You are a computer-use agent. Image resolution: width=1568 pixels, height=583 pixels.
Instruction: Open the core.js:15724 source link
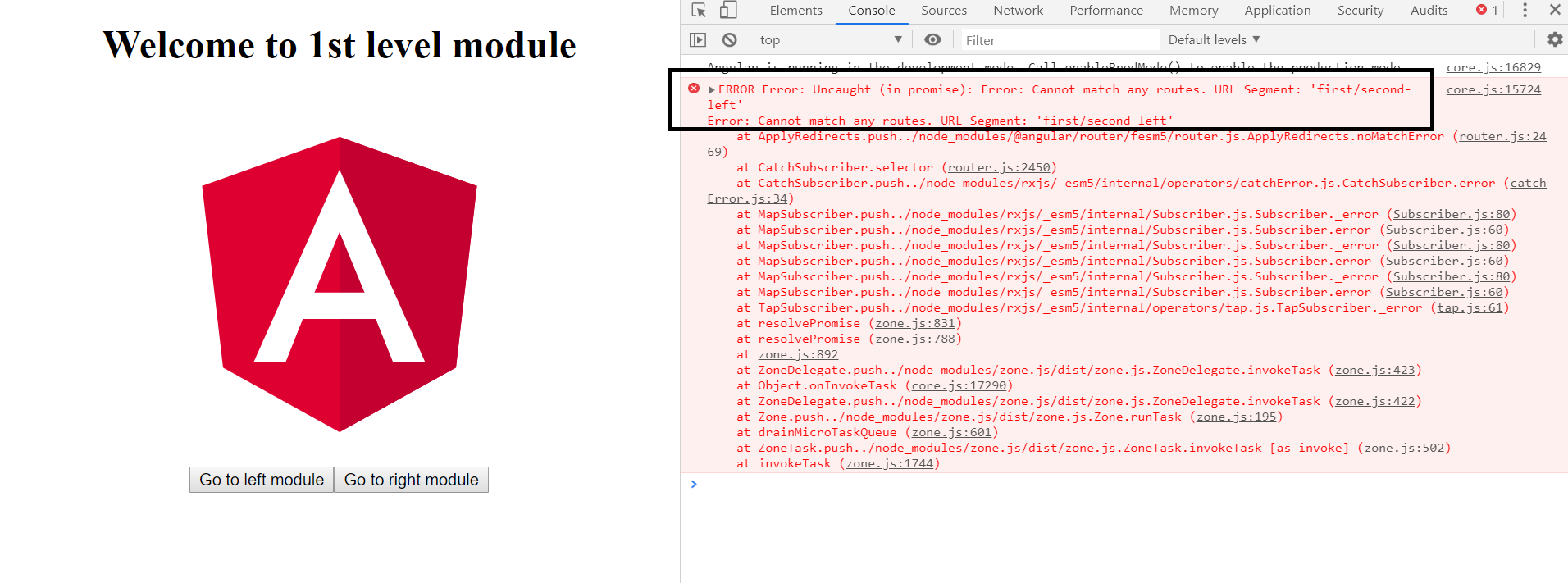1493,90
